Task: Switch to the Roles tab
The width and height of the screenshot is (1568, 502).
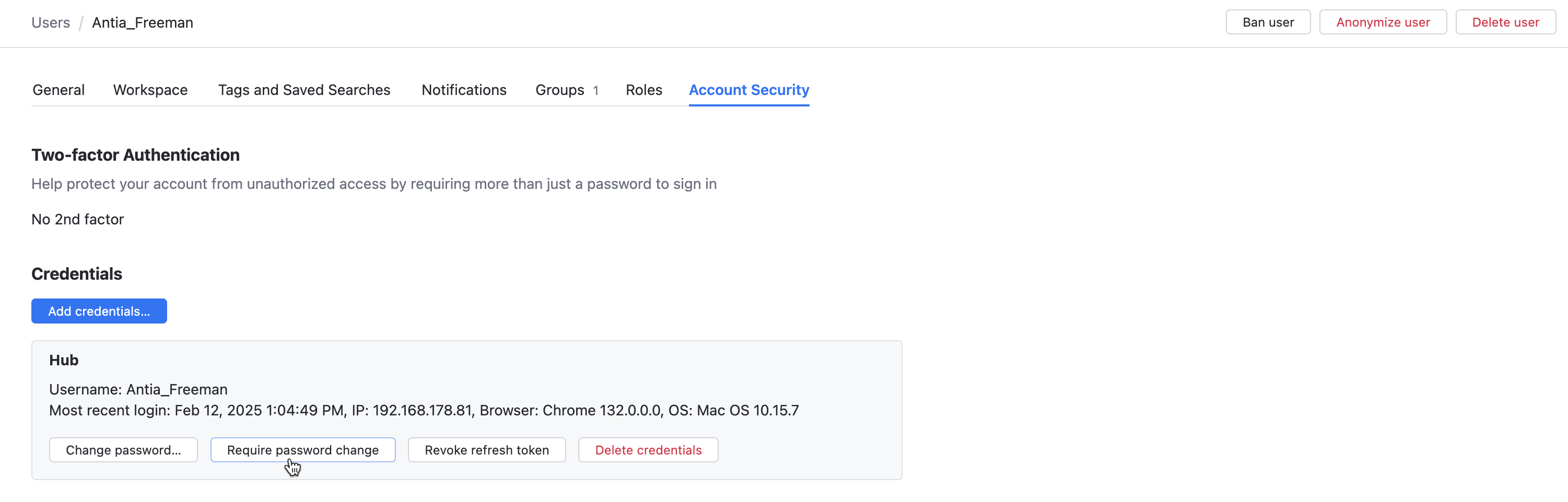Action: point(643,89)
